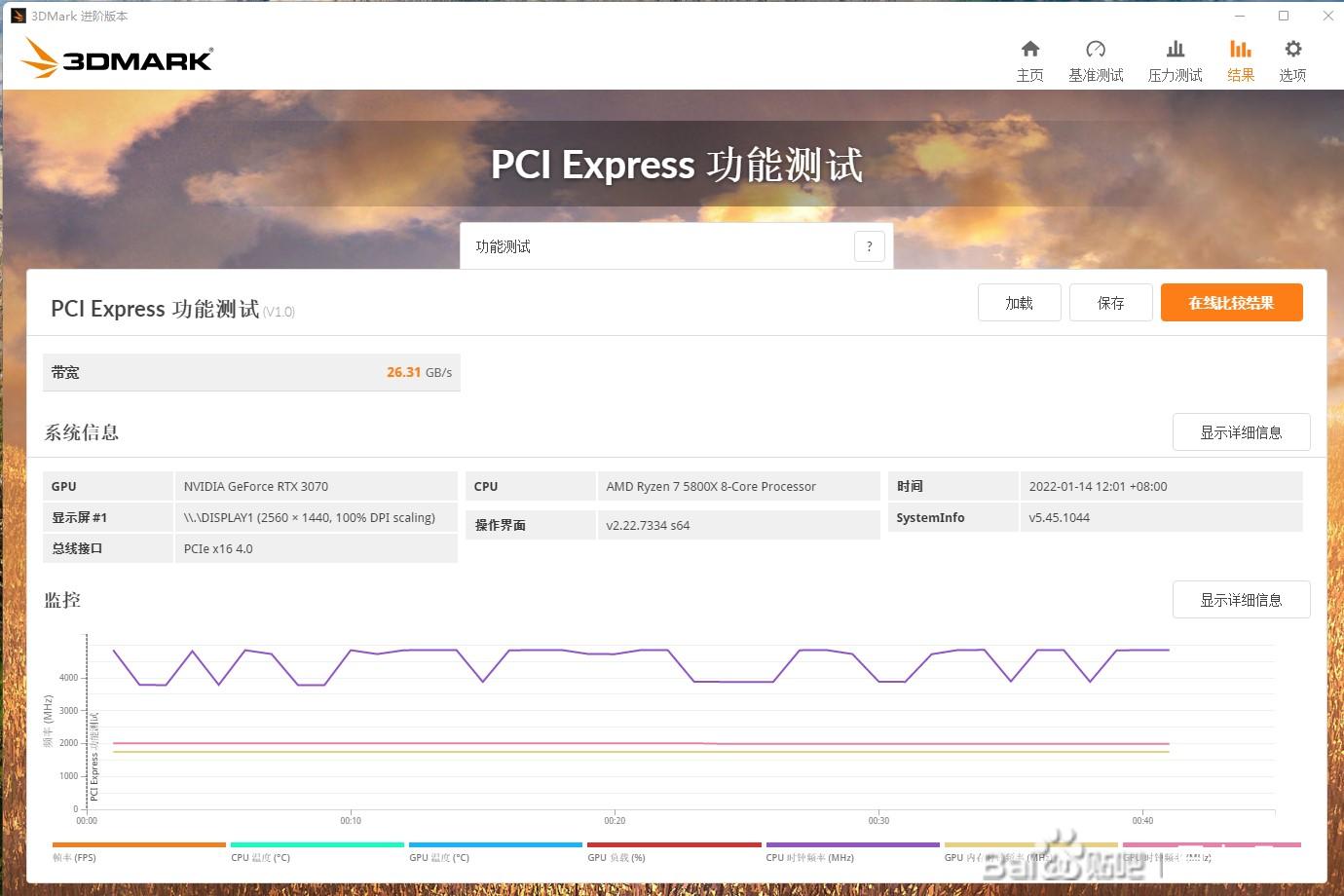Click the 操作界面 version v2.22.7334 s64

[x=648, y=525]
